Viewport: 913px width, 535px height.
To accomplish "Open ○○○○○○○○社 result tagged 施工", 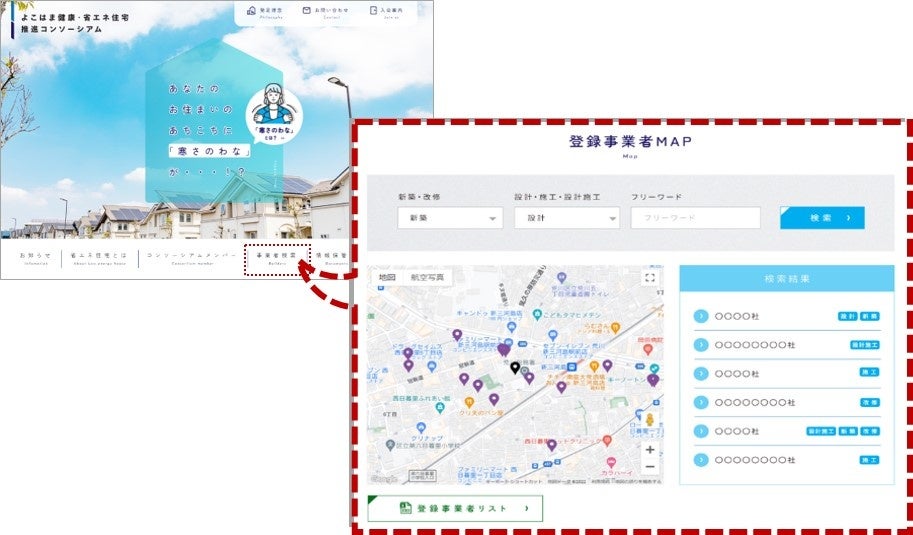I will 787,460.
